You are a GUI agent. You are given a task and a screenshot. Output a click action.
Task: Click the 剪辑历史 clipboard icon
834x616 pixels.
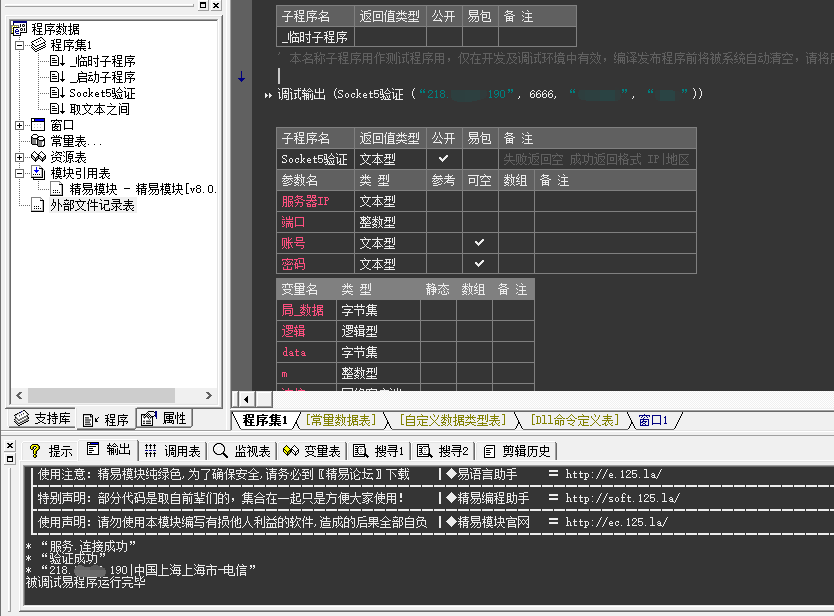click(489, 452)
